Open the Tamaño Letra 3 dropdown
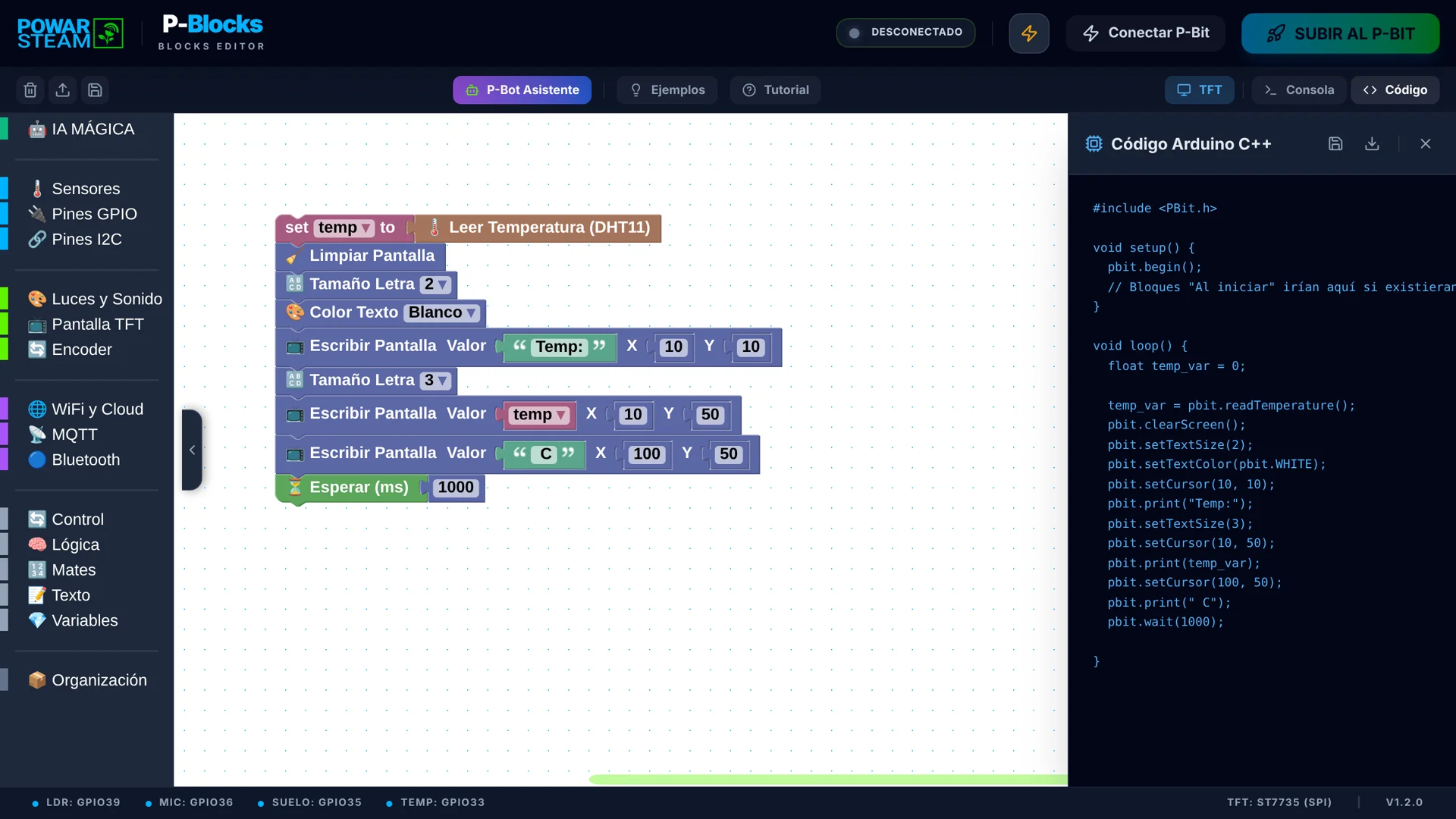The width and height of the screenshot is (1456, 819). [436, 381]
